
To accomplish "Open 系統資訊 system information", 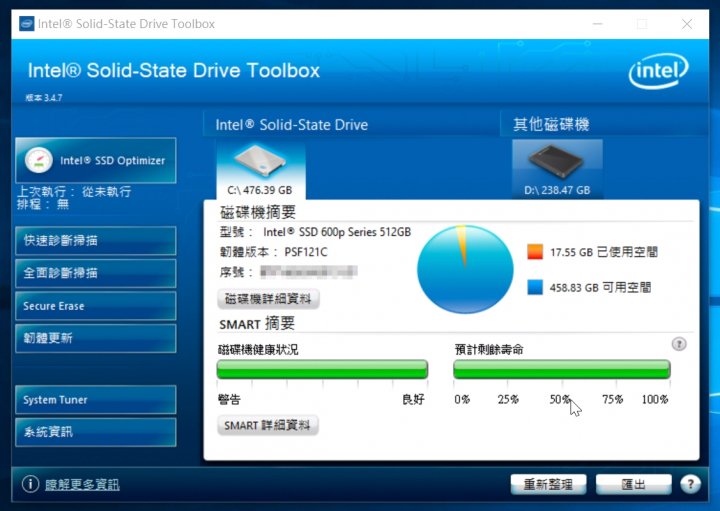I will 96,432.
